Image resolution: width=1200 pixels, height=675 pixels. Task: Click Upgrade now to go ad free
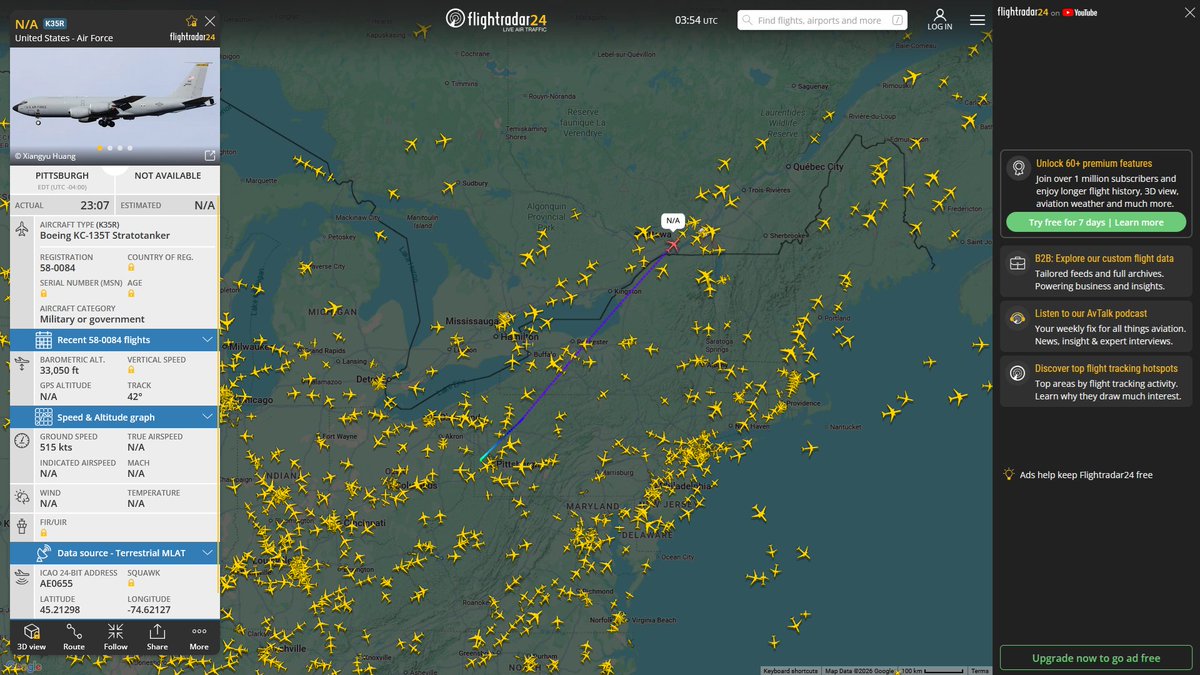[1096, 658]
